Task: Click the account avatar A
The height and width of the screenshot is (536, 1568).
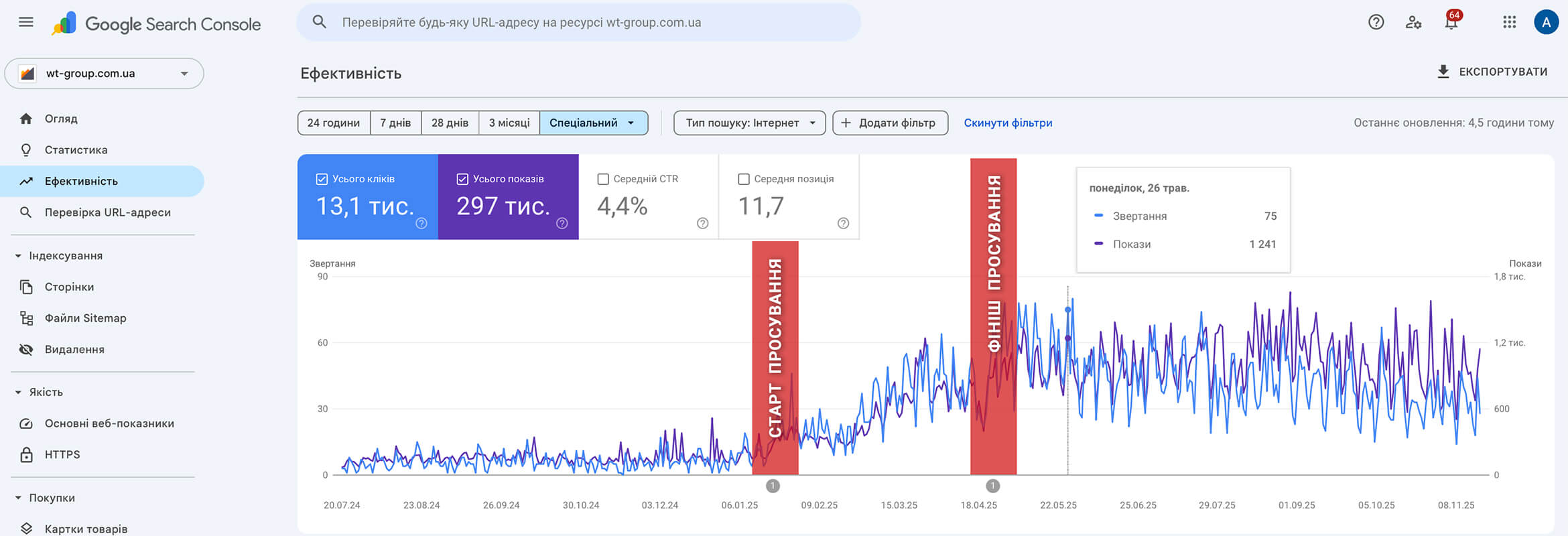Action: point(1546,22)
